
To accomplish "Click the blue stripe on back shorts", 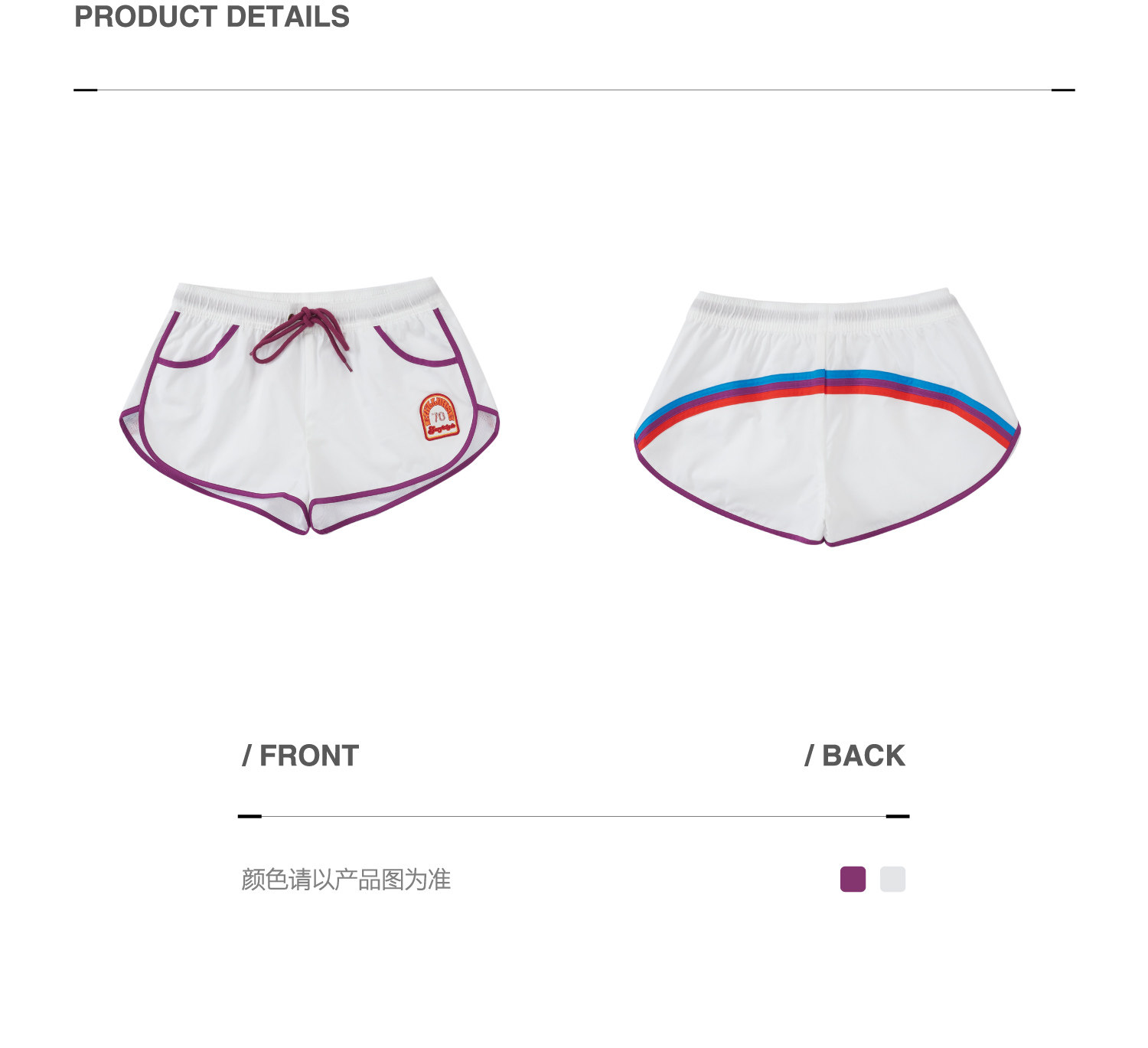I will pos(827,376).
